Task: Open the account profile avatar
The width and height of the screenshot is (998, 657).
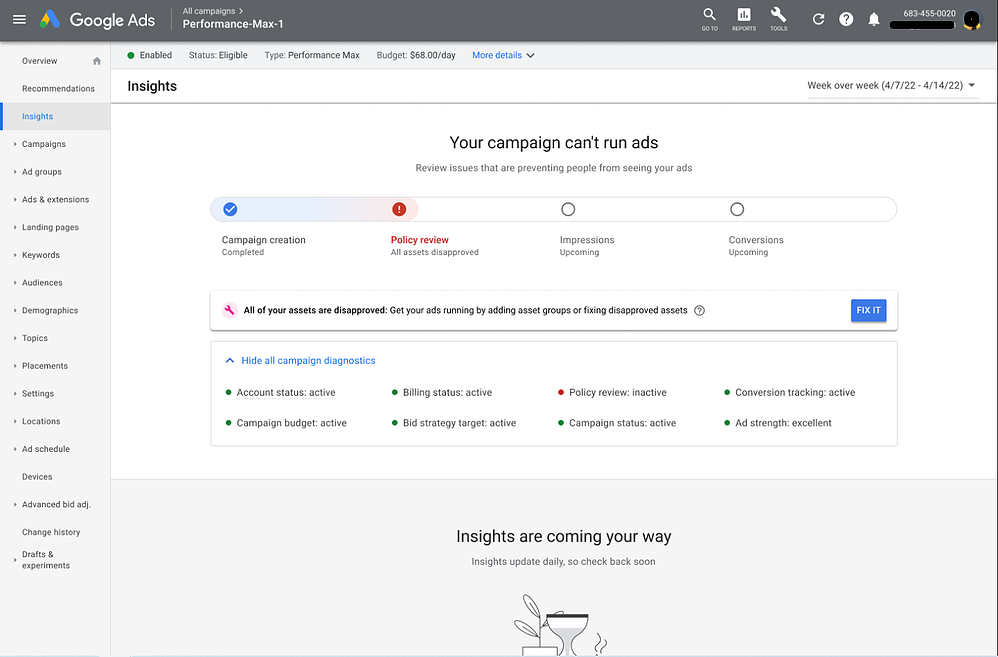Action: 971,18
